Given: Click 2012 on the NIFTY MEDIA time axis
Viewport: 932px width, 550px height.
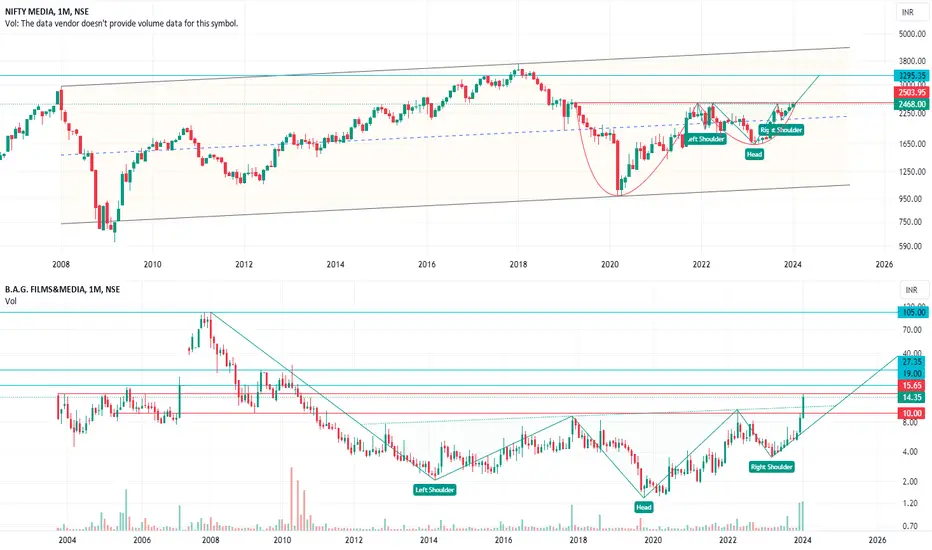Looking at the screenshot, I should tap(244, 265).
